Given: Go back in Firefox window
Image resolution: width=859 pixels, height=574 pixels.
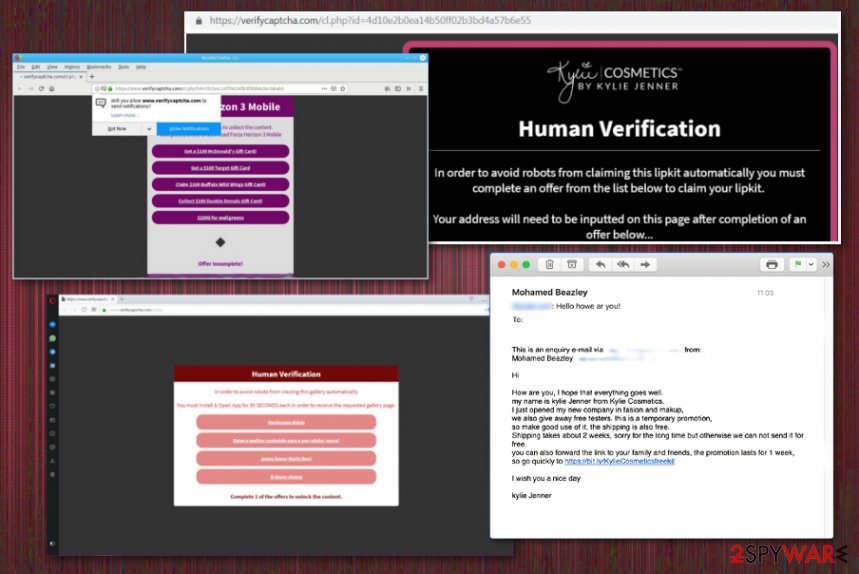Looking at the screenshot, I should 20,88.
